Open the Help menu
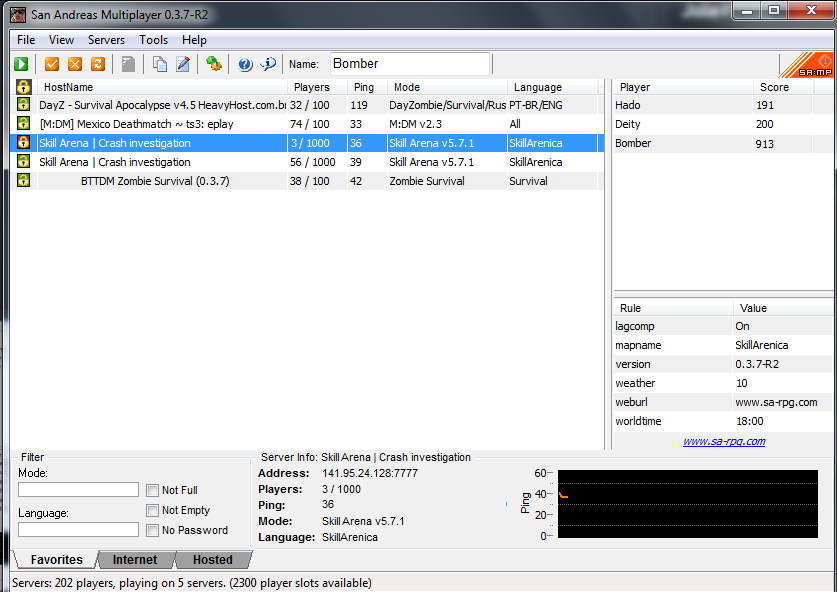This screenshot has height=592, width=837. click(194, 40)
